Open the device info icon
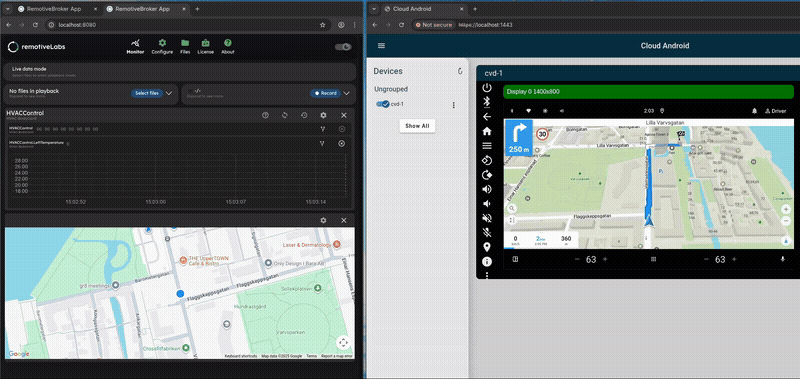Viewport: 800px width, 379px height. coord(487,262)
